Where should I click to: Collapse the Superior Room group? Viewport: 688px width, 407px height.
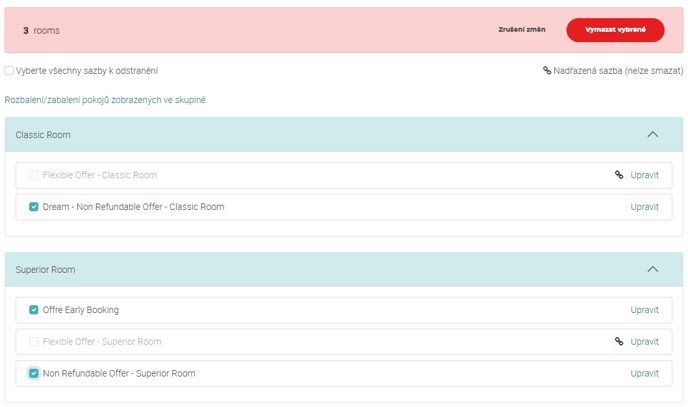[652, 269]
